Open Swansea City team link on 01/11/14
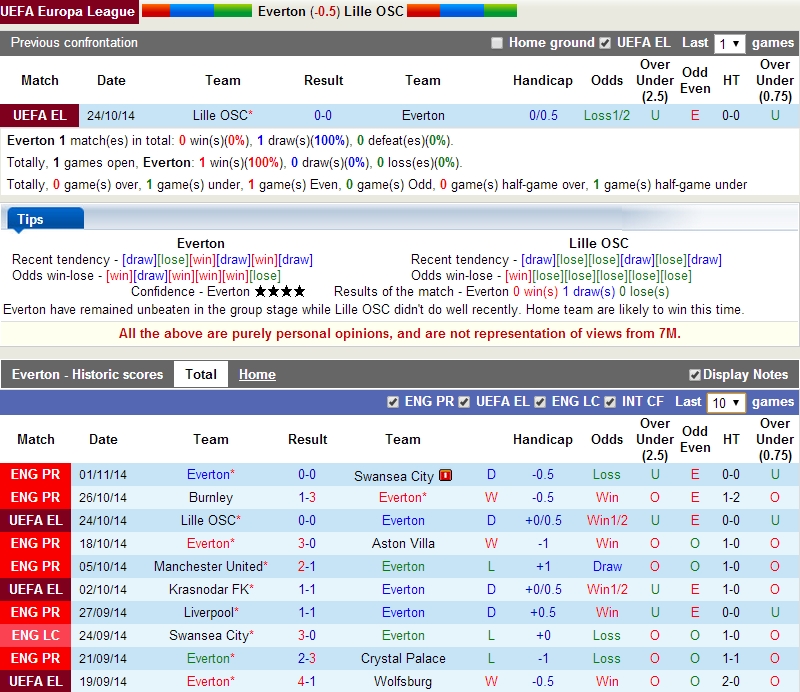This screenshot has height=692, width=800. point(394,476)
